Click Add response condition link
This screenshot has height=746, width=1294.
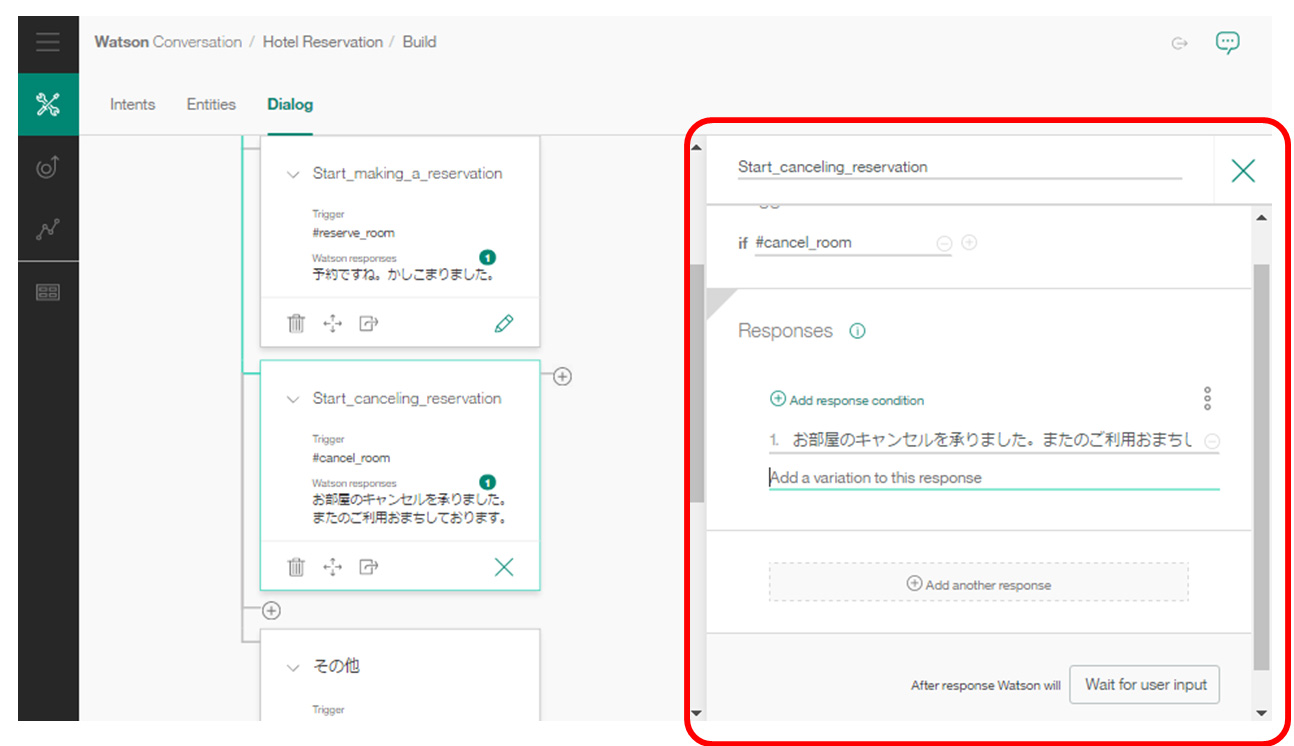(847, 400)
